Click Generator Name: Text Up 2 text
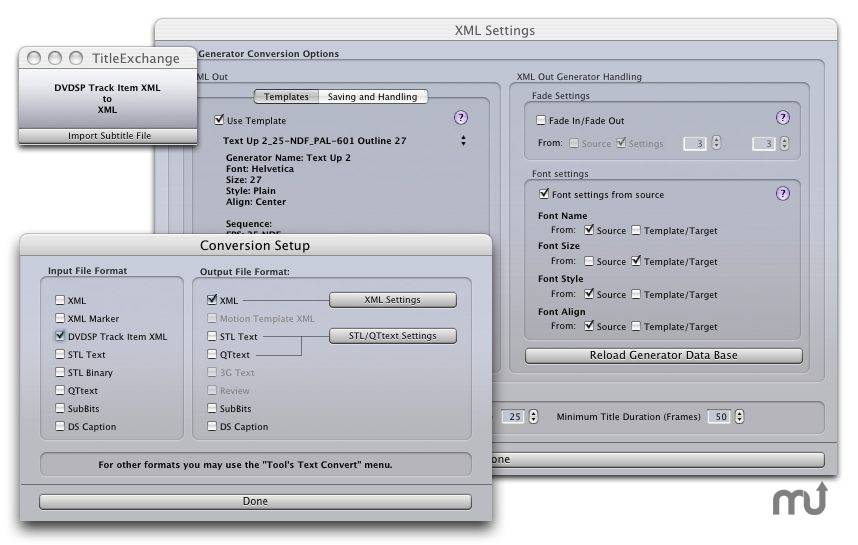 288,158
